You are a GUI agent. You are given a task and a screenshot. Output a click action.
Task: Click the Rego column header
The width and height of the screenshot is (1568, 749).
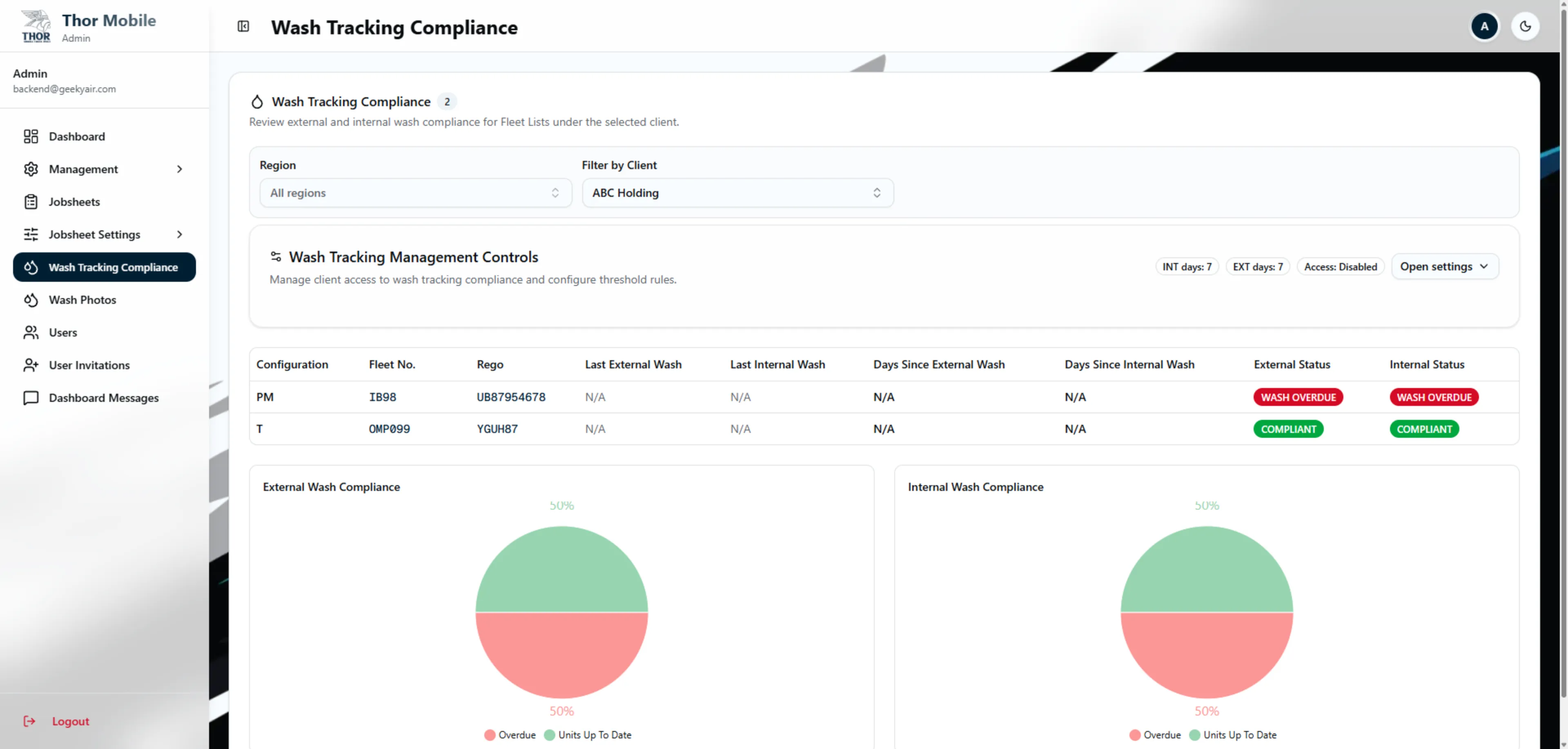pyautogui.click(x=490, y=364)
